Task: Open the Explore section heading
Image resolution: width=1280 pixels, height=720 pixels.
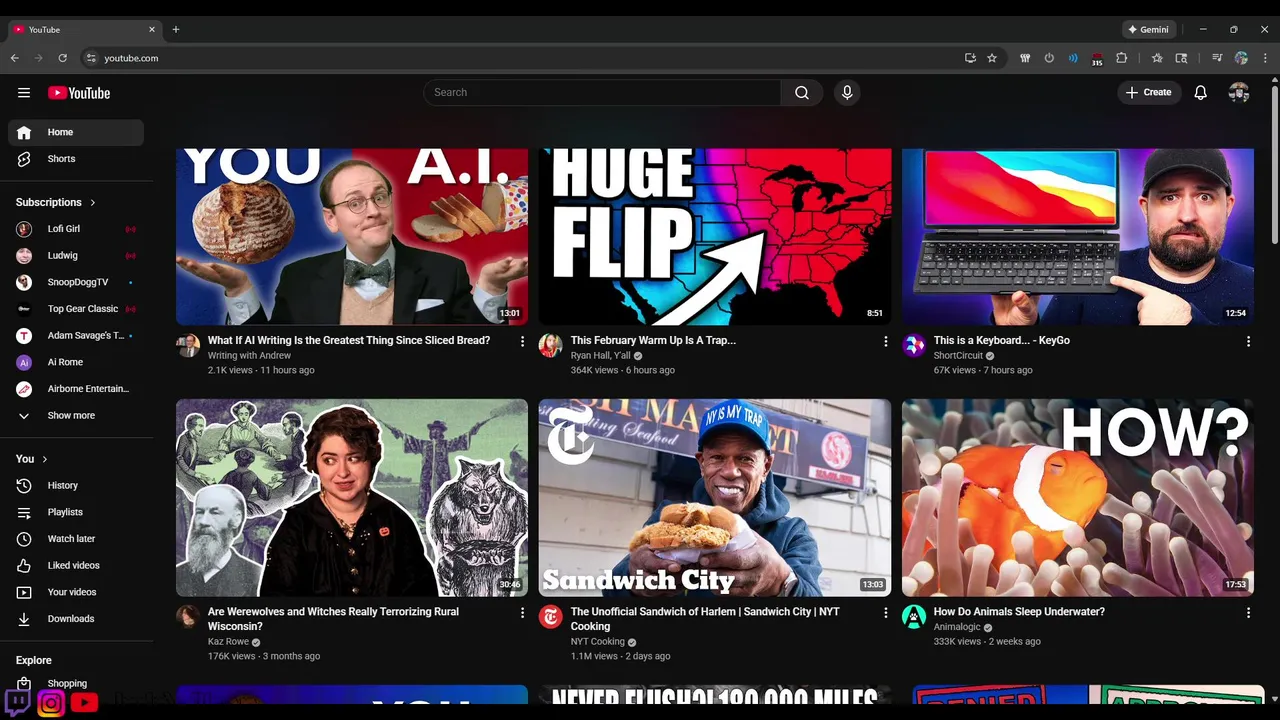Action: (34, 660)
